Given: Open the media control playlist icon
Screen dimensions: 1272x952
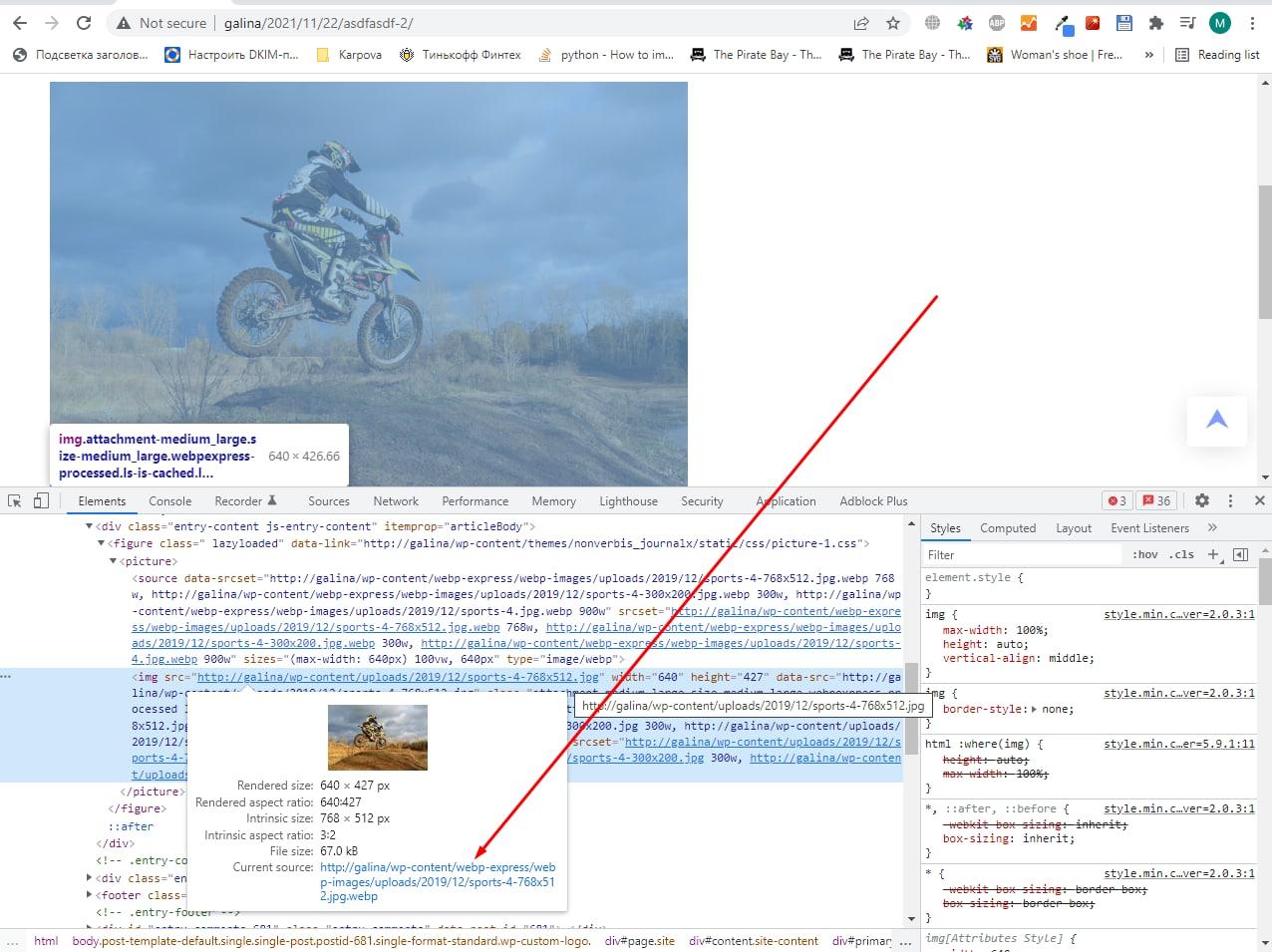Looking at the screenshot, I should click(1187, 23).
